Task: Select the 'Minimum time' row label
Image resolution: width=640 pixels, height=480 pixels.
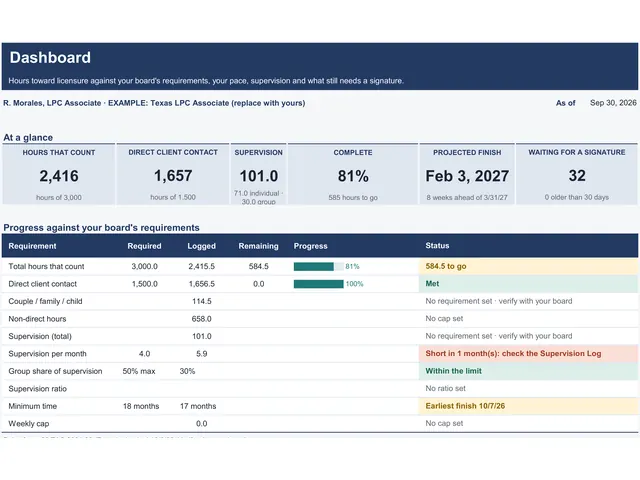Action: [33, 406]
